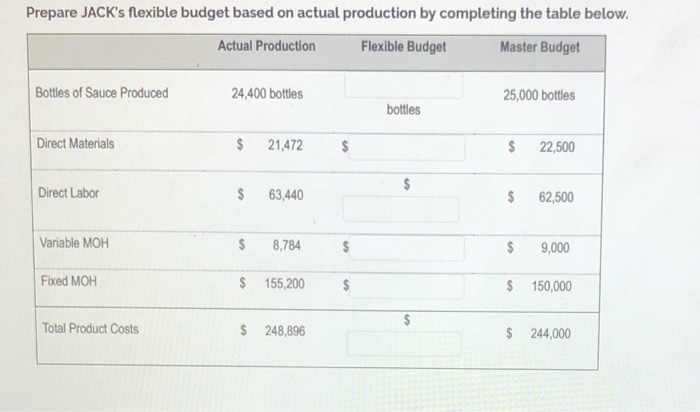Select the Direct Materials row label
Image resolution: width=700 pixels, height=412 pixels.
pos(76,144)
